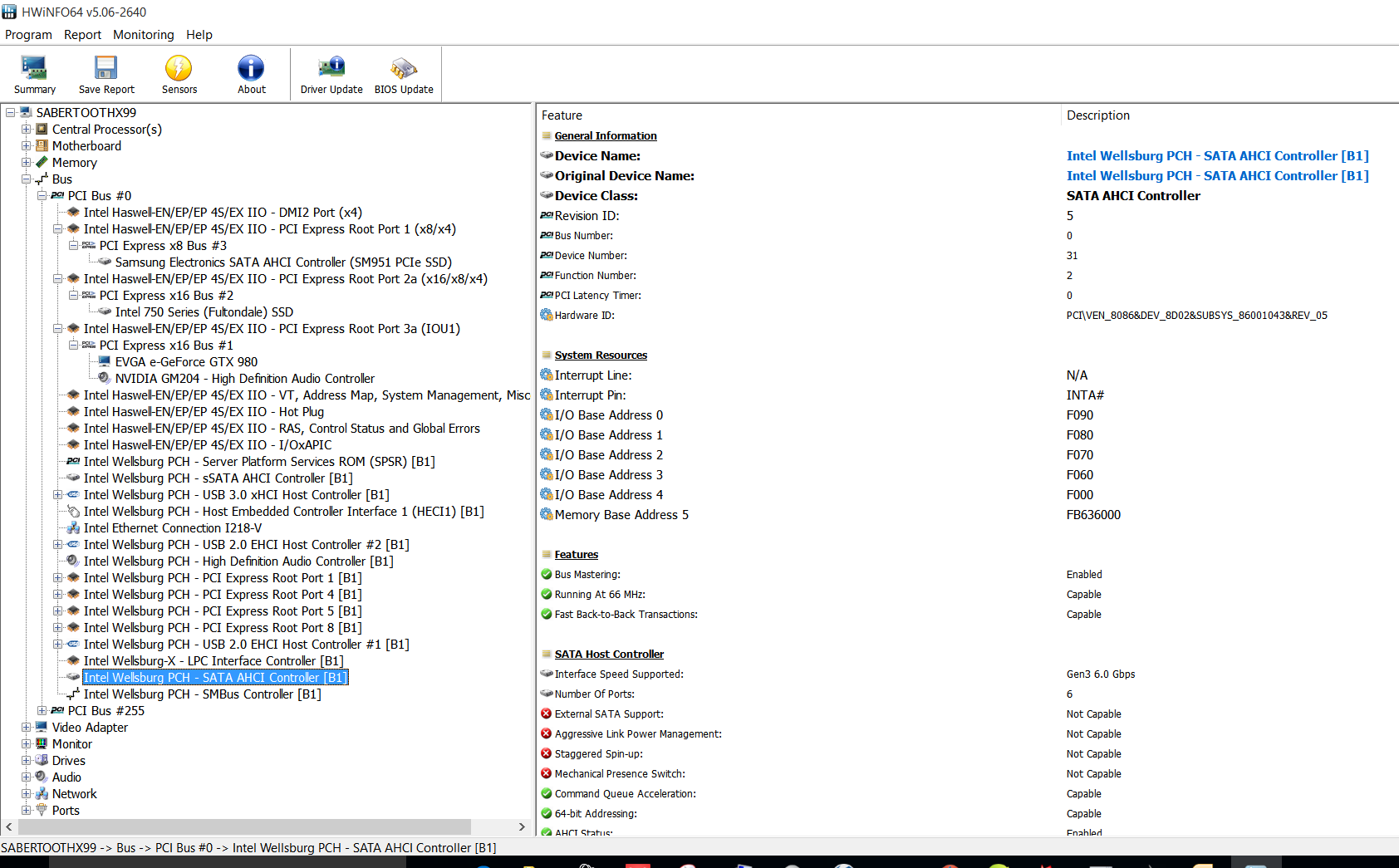Click the SATA Host Controller section header
The image size is (1399, 868).
click(609, 655)
